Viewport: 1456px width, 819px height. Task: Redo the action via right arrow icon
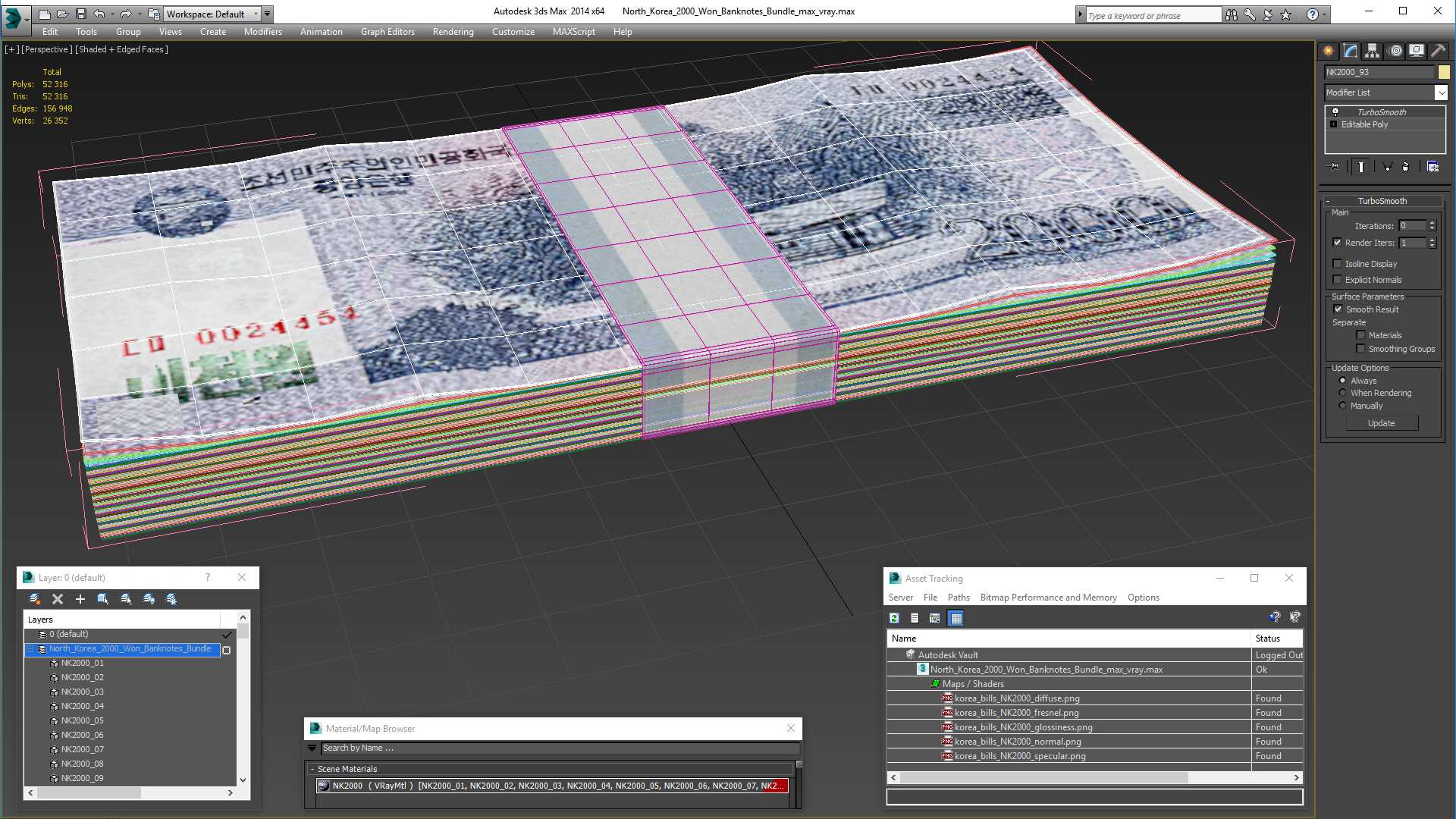click(126, 14)
